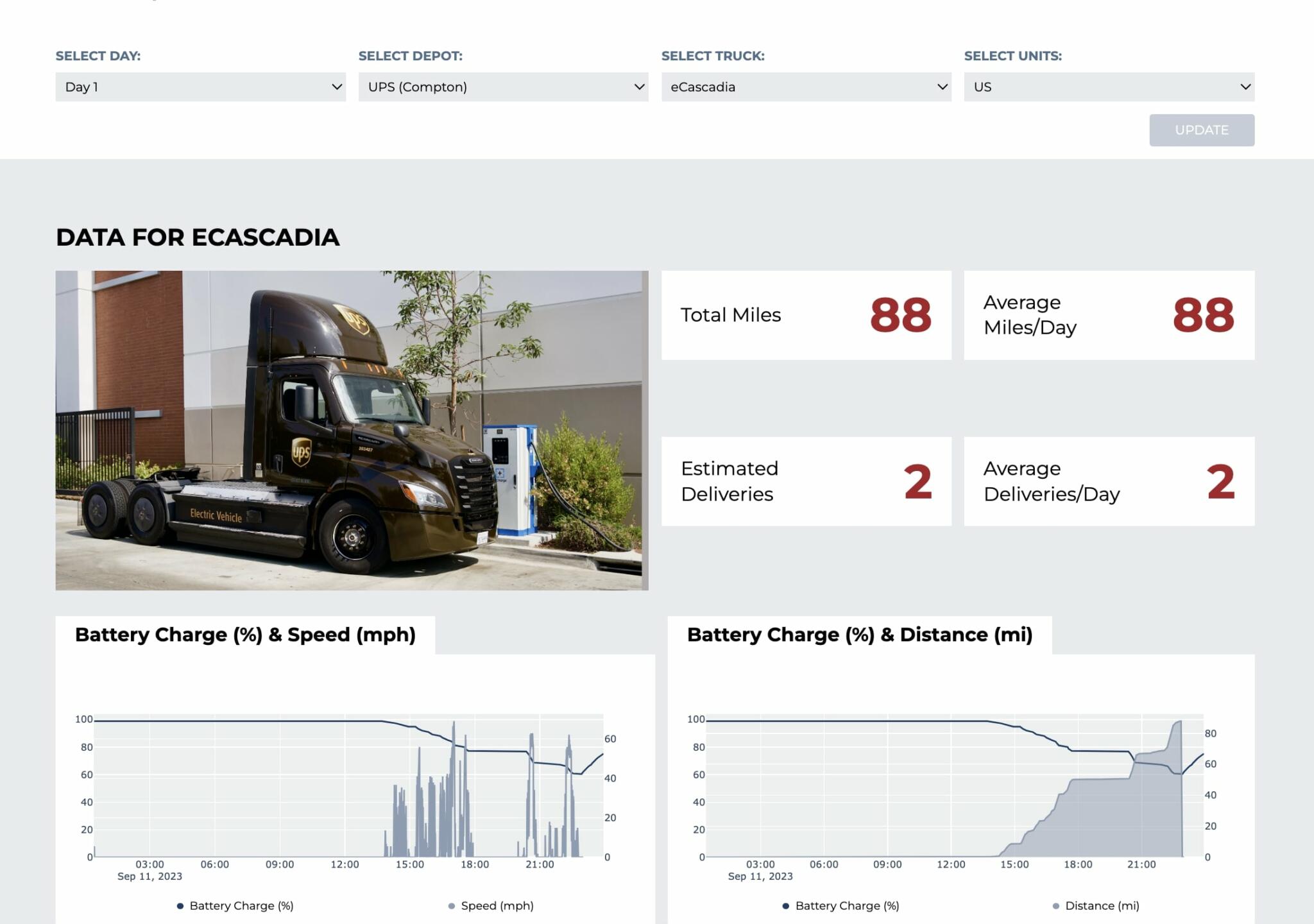Click the DATA FOR ECASCADIA heading
The image size is (1314, 924).
(198, 237)
